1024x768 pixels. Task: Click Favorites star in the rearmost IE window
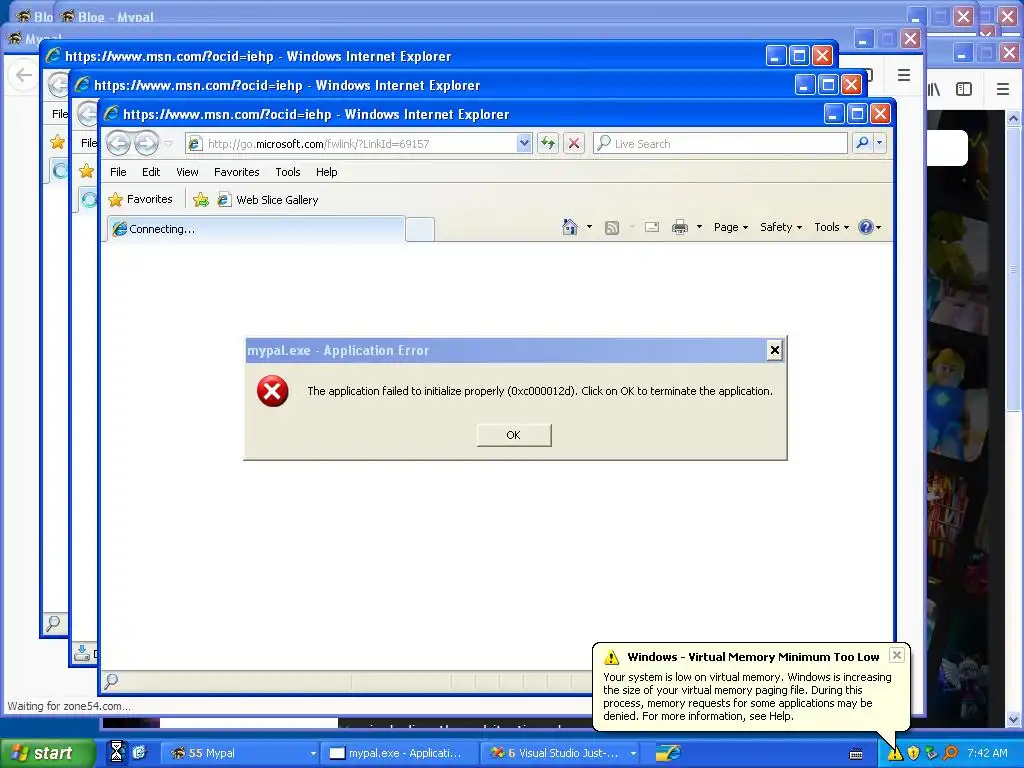click(57, 142)
